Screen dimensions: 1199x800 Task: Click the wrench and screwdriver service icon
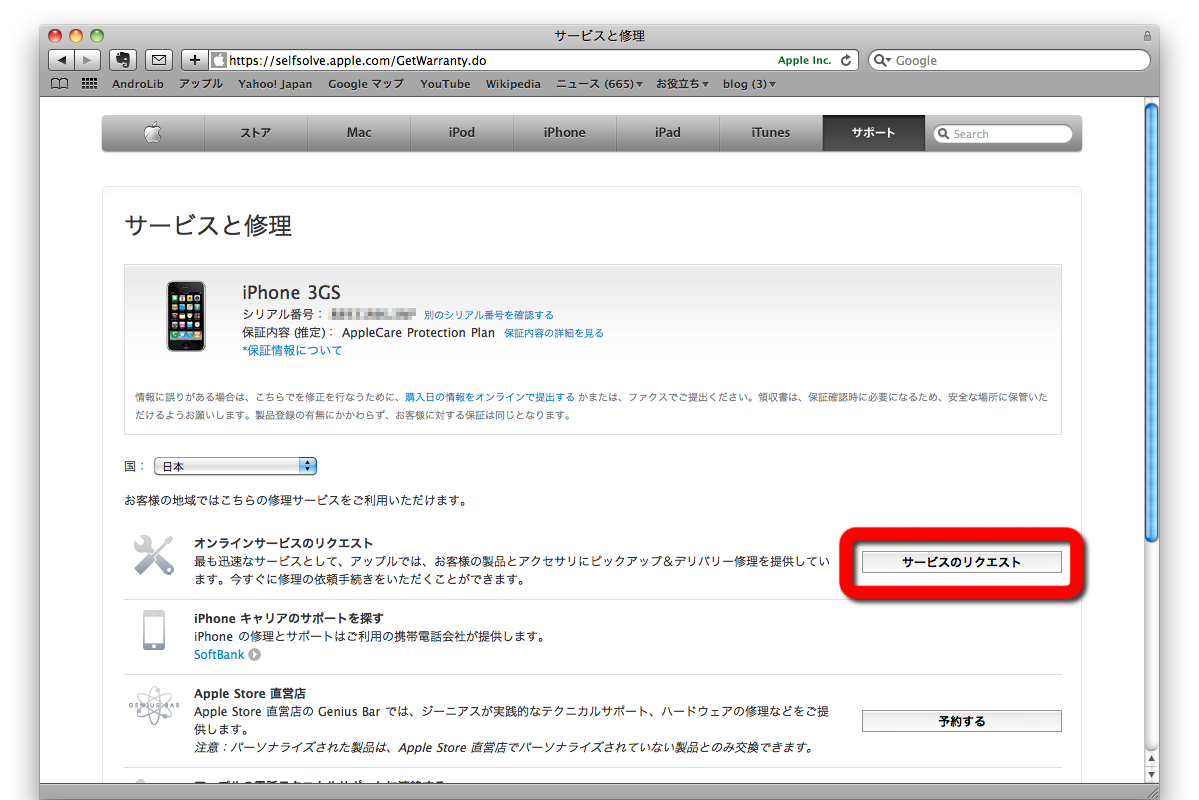point(154,555)
